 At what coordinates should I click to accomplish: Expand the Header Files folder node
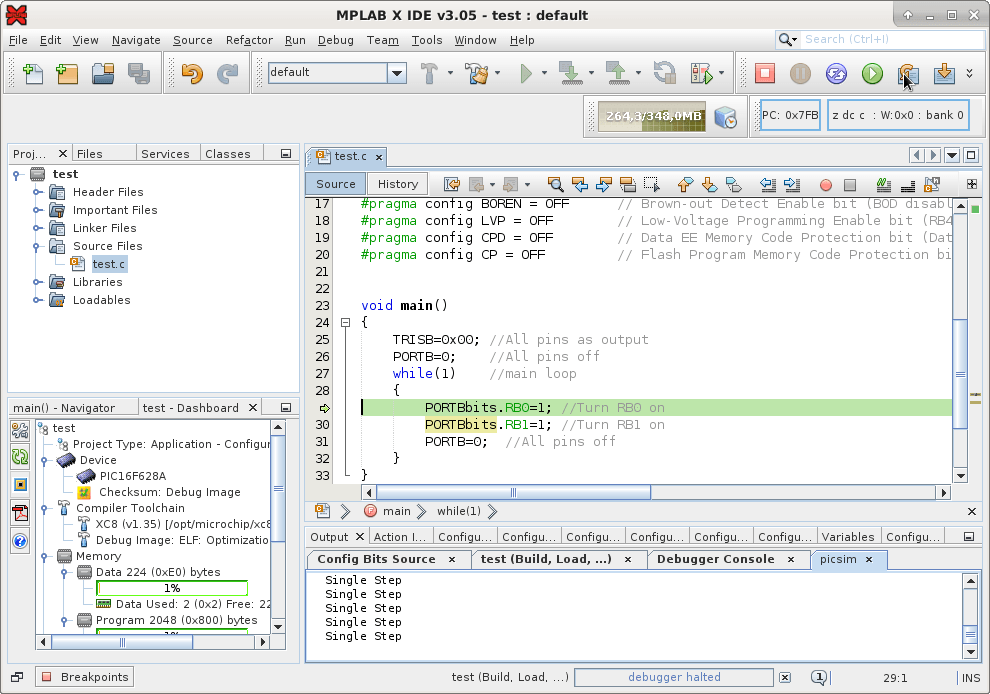point(37,192)
